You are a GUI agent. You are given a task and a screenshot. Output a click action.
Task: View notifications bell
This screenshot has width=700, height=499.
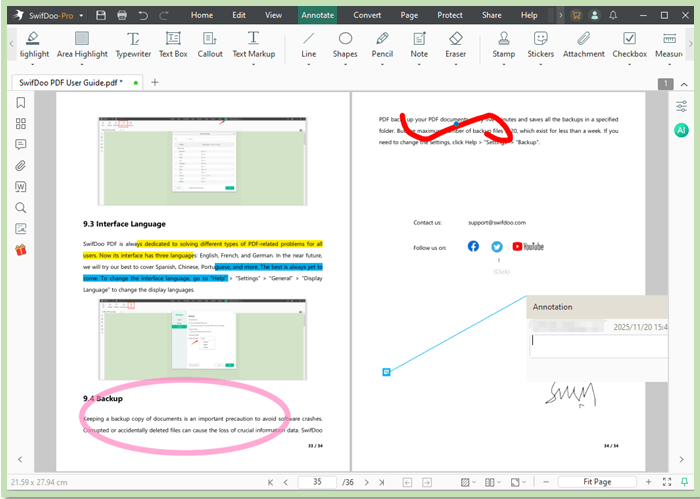pyautogui.click(x=613, y=15)
